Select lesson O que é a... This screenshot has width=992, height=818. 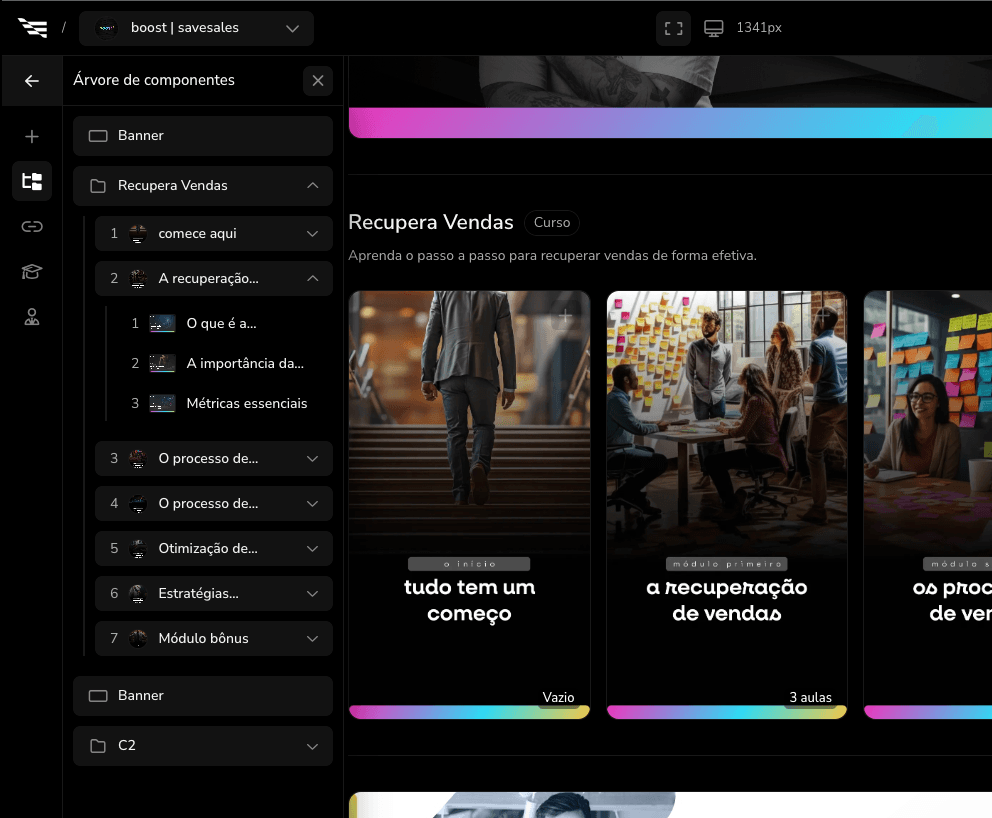click(x=221, y=323)
